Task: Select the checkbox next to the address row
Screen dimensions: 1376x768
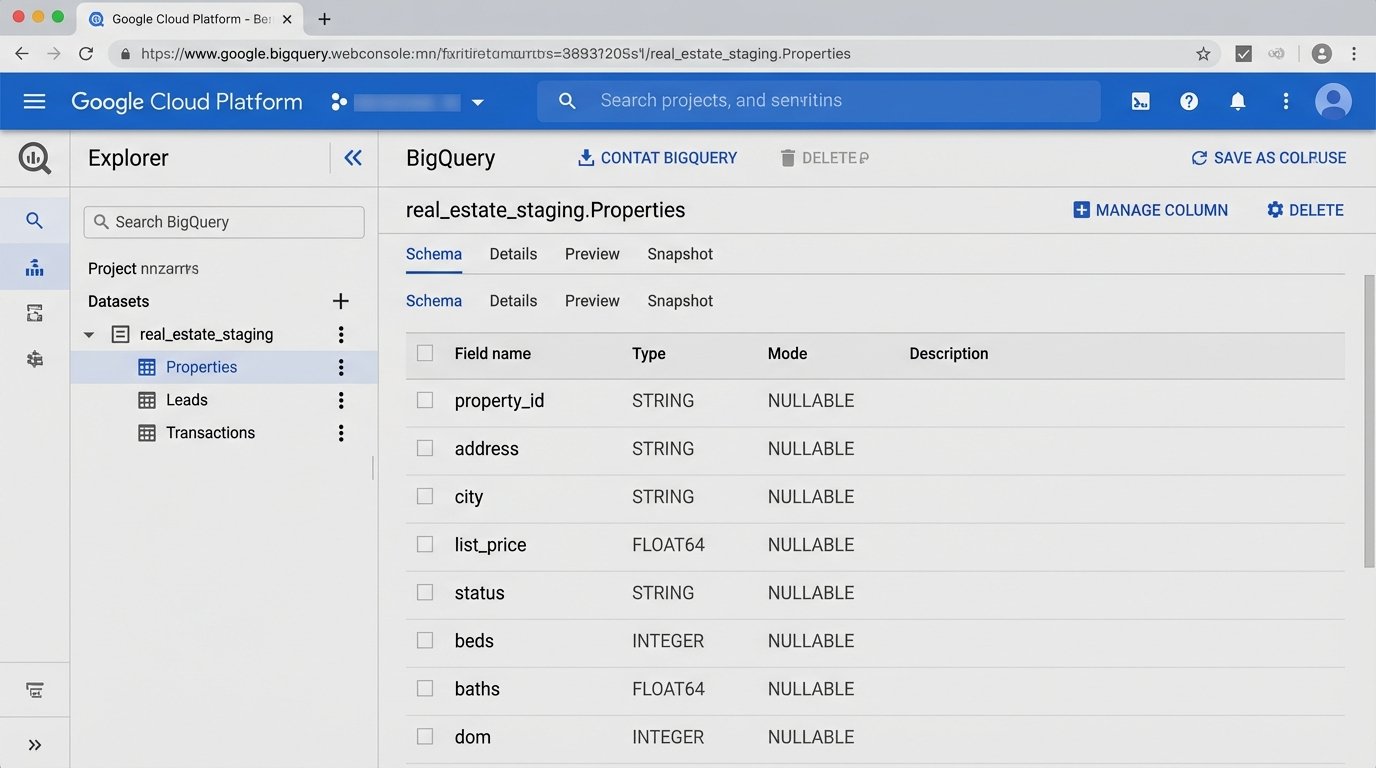Action: pyautogui.click(x=424, y=448)
